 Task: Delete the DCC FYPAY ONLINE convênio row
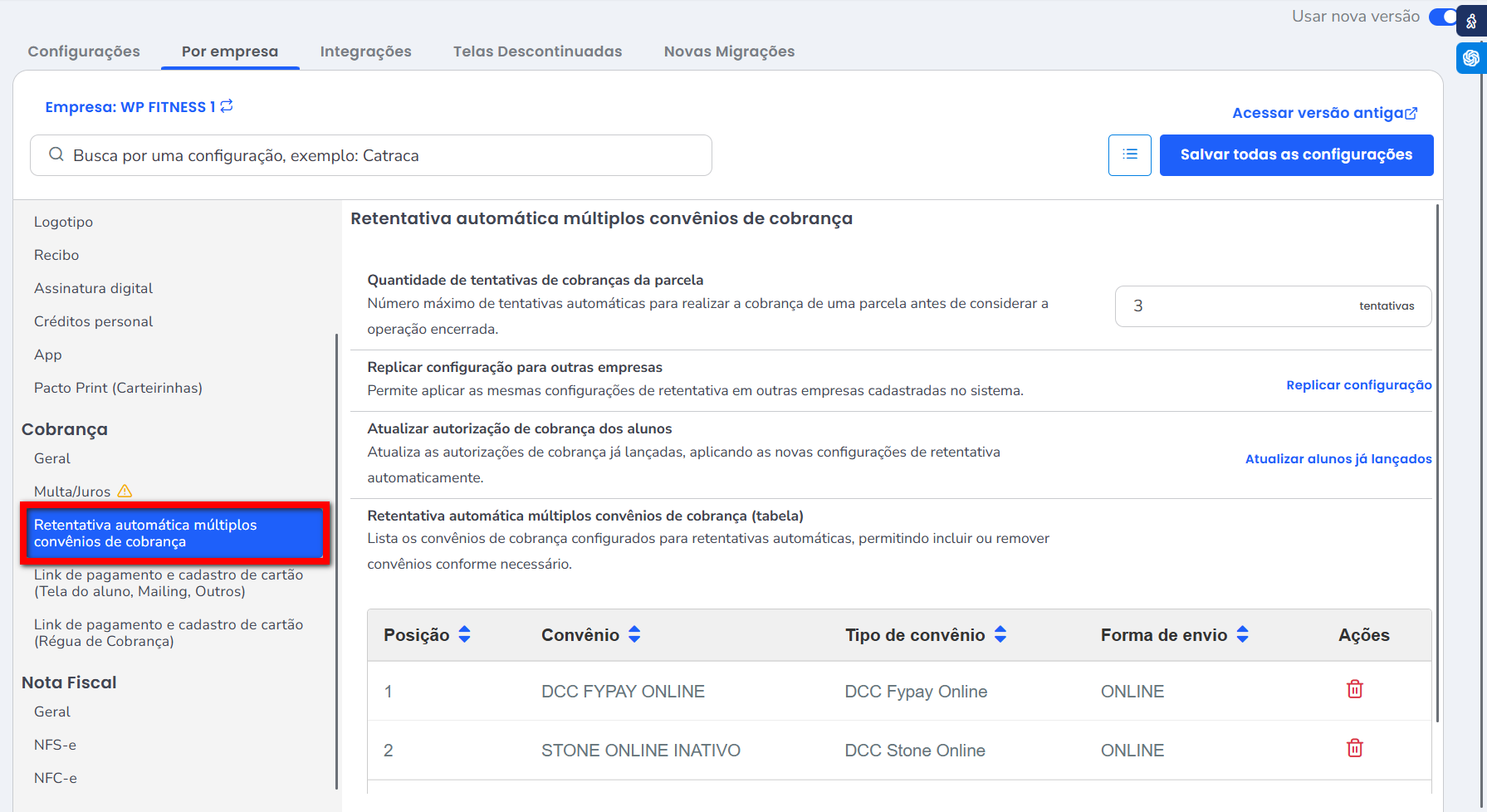(x=1354, y=689)
